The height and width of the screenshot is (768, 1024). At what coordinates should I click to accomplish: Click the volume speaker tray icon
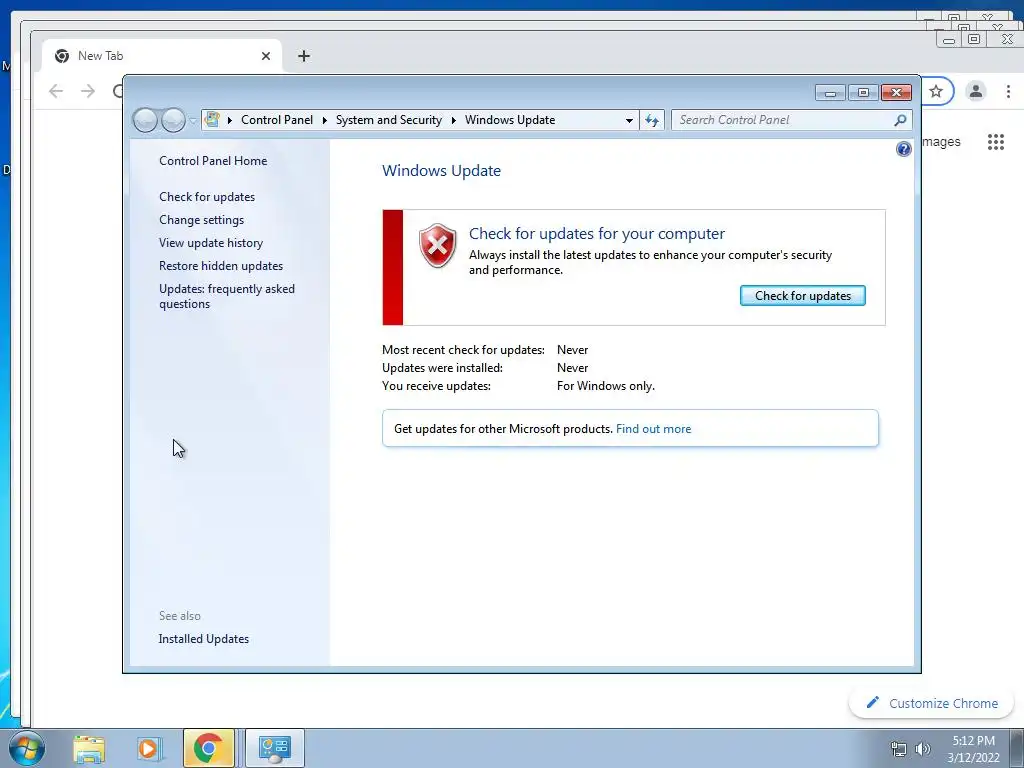point(923,750)
